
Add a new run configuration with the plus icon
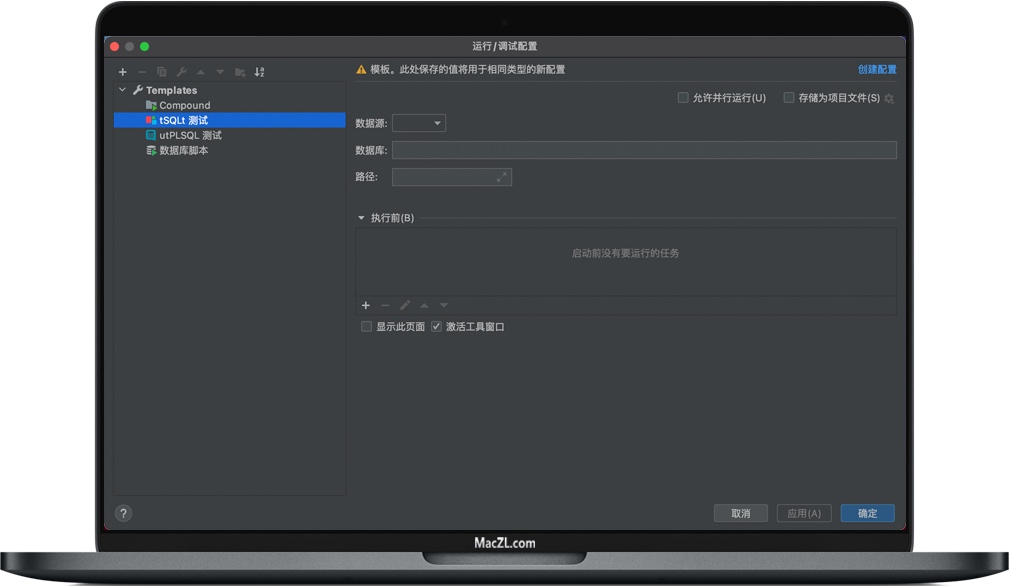122,71
